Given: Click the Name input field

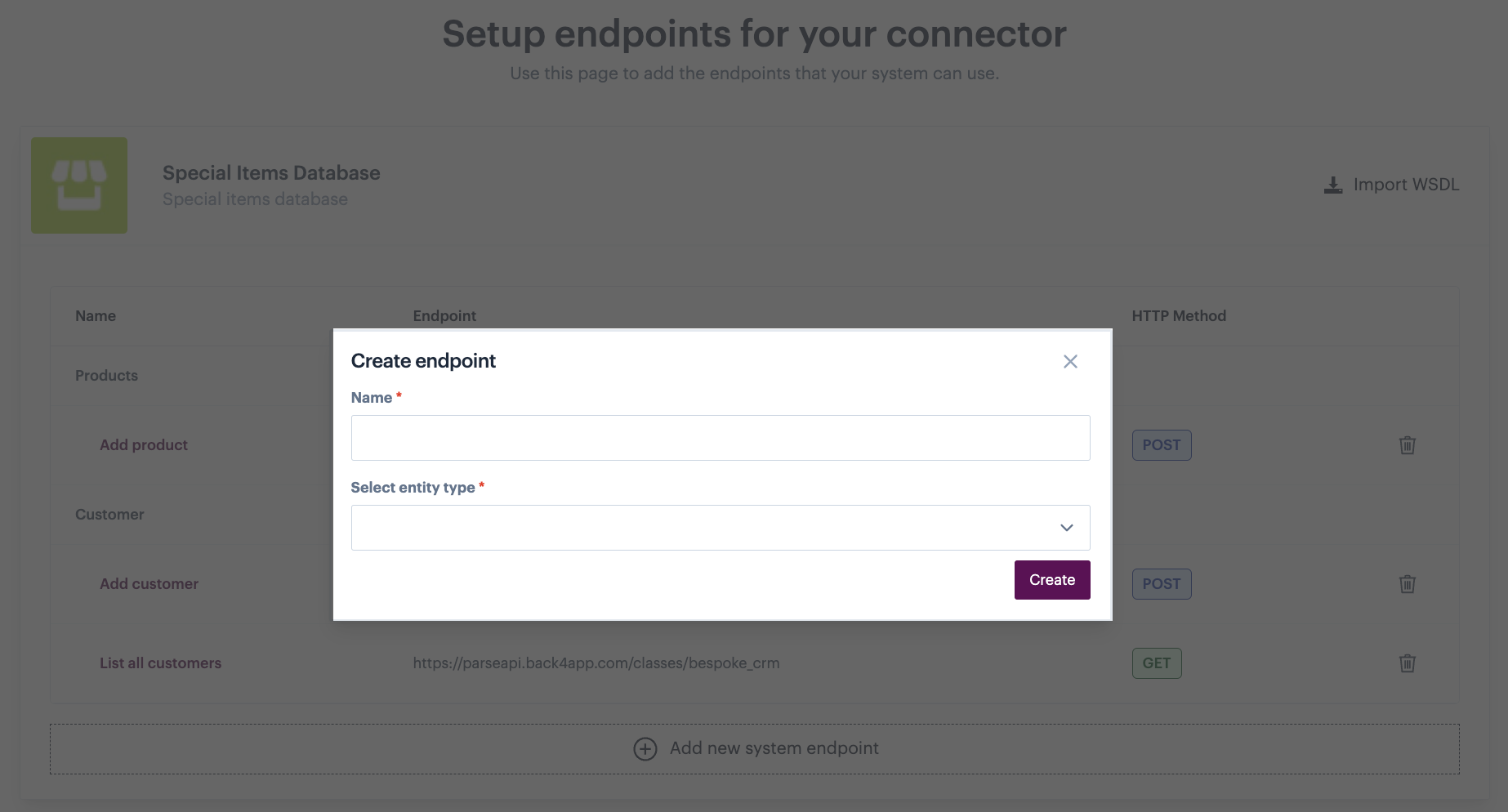Looking at the screenshot, I should tap(721, 438).
